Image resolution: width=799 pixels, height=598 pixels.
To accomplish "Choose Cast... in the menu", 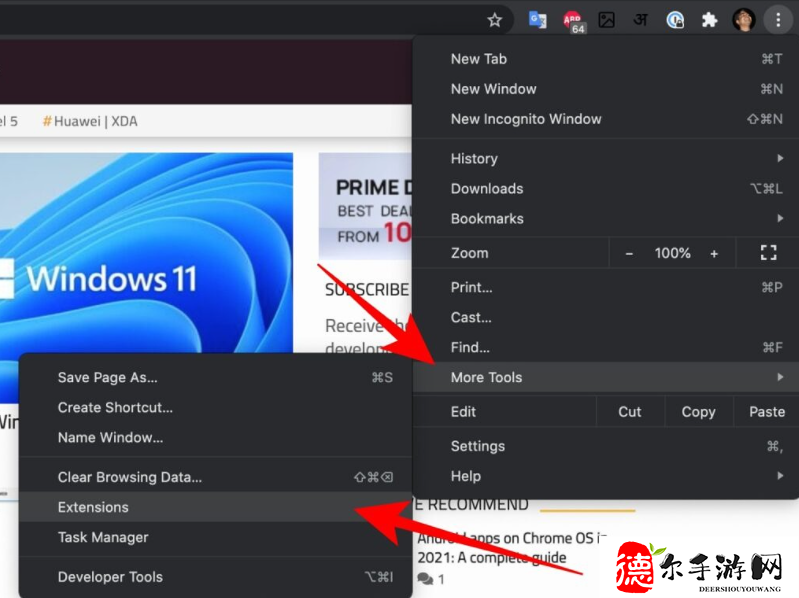I will coord(605,317).
